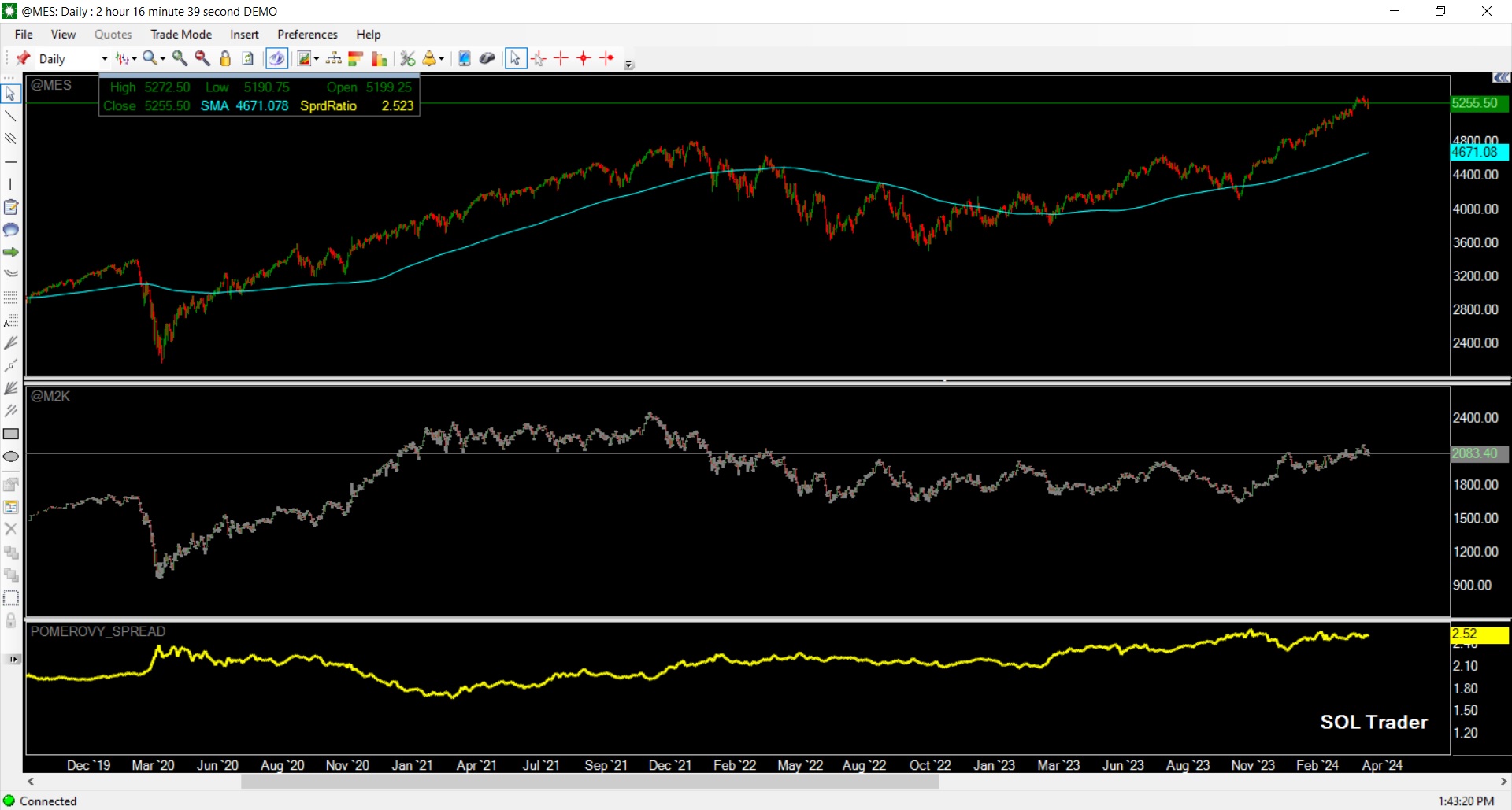Expand the alert bell dropdown arrow

point(442,58)
